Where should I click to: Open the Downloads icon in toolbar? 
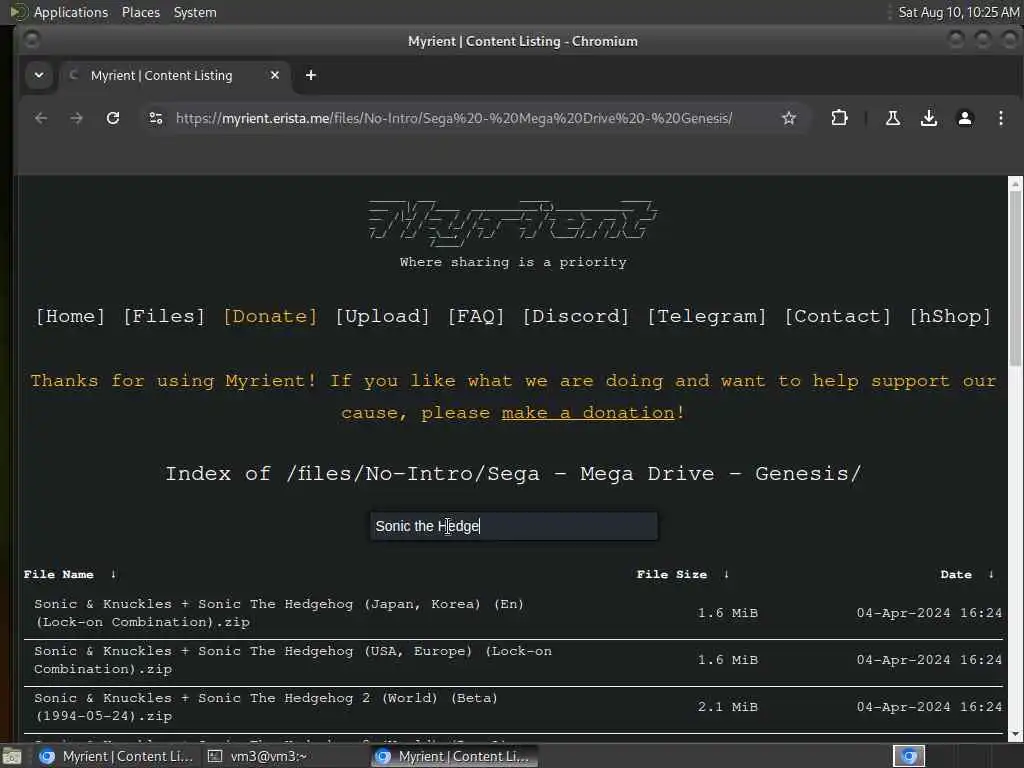click(x=929, y=118)
